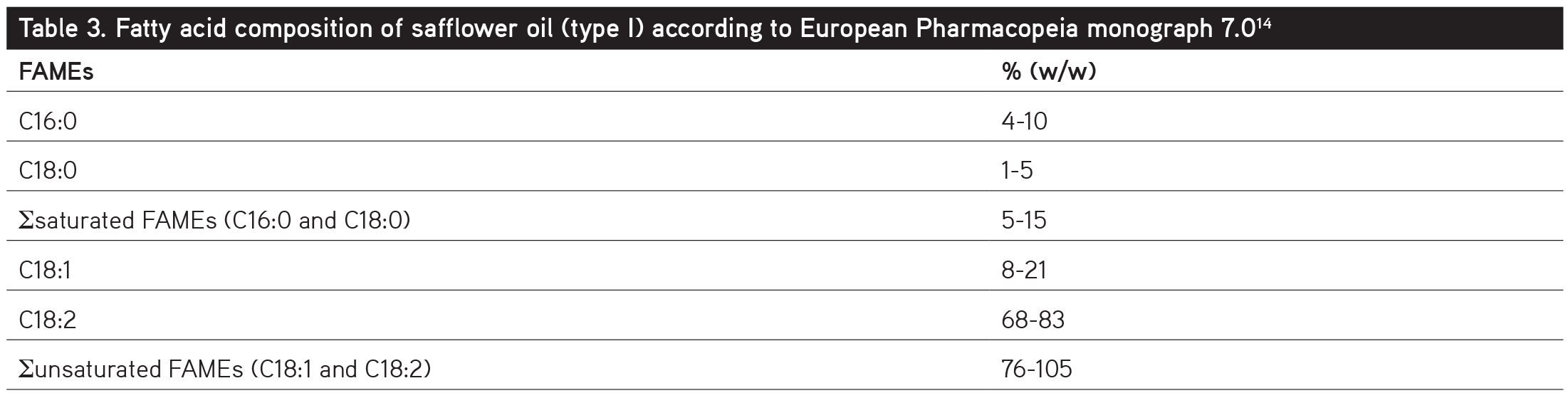Click the Σunsaturated FAMEs row label

(225, 370)
